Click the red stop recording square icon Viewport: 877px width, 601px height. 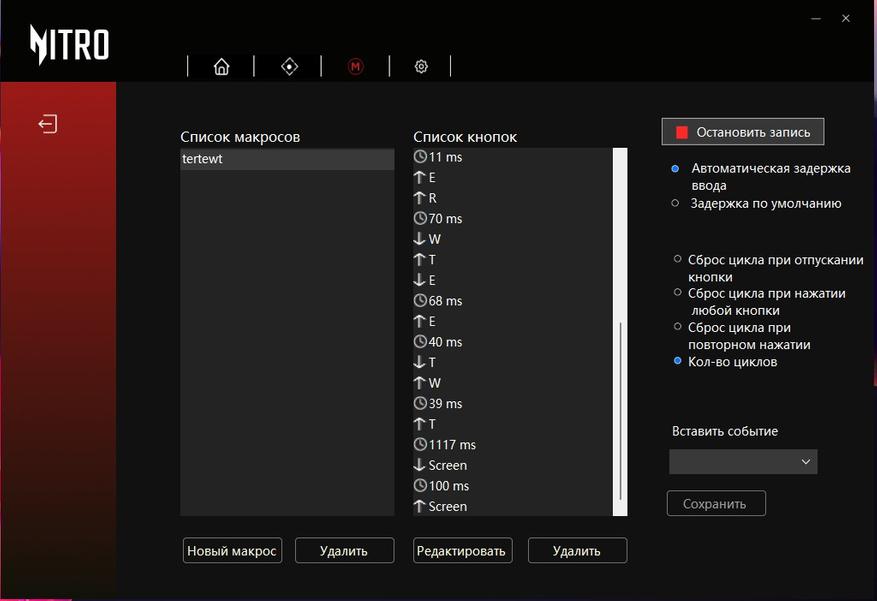681,132
